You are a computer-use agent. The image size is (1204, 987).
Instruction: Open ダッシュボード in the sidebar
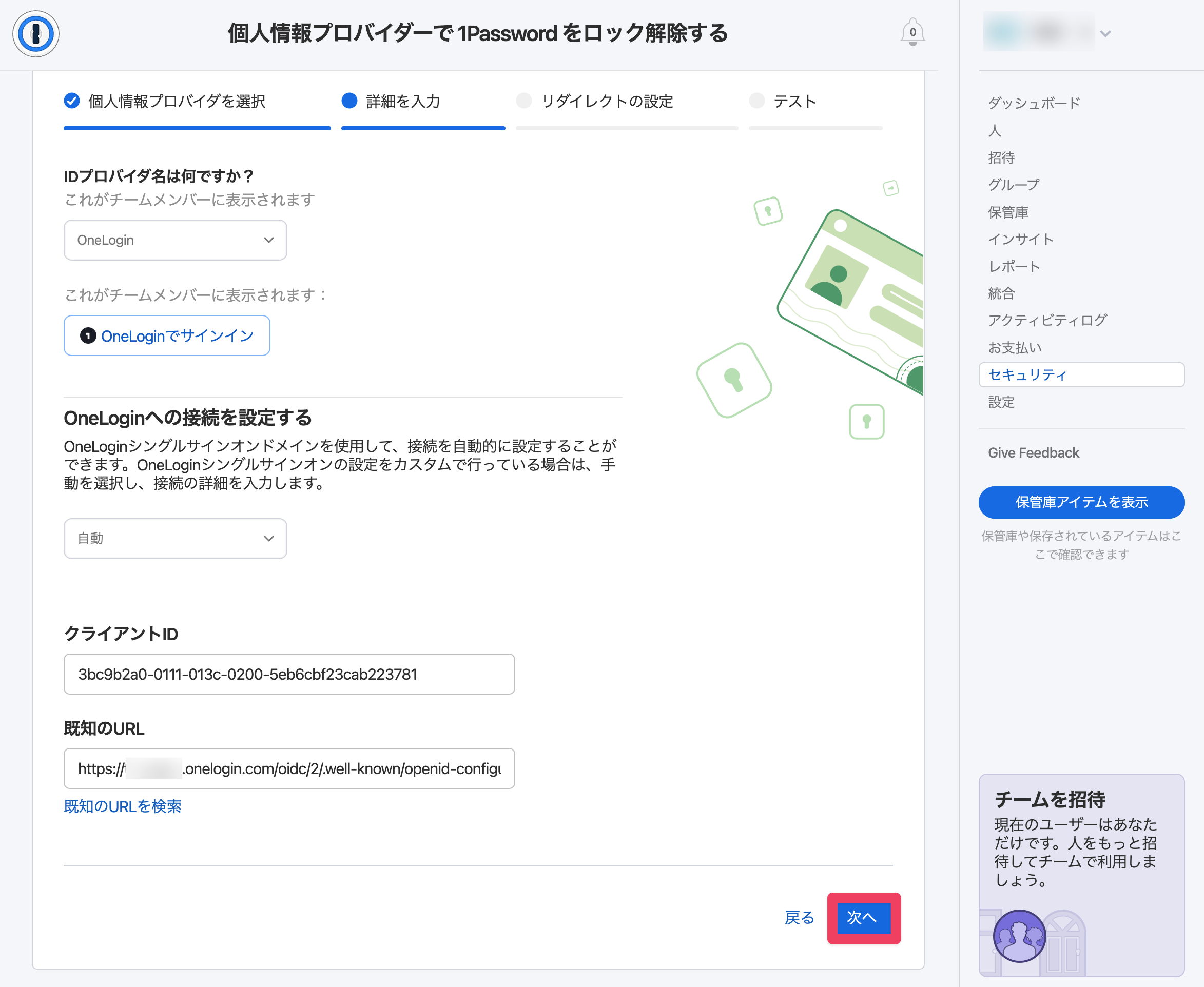pyautogui.click(x=1034, y=104)
